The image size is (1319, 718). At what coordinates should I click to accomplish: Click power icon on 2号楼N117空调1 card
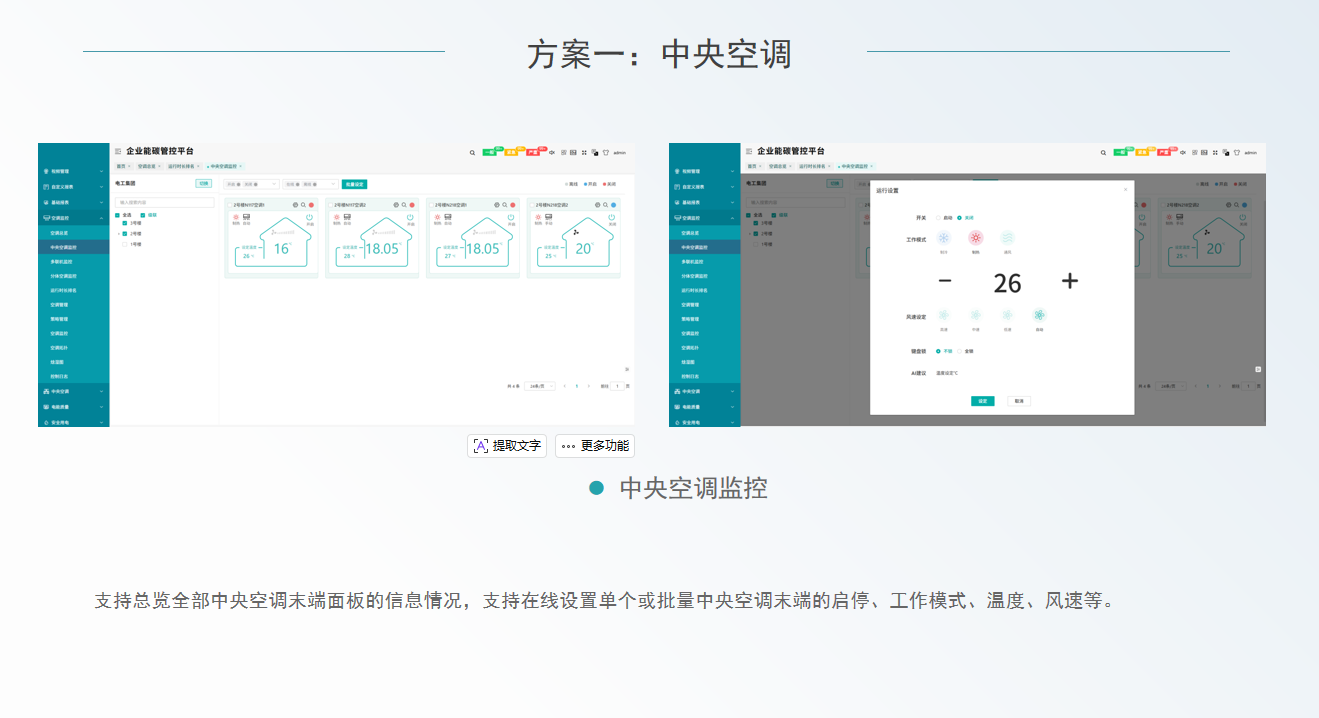(x=310, y=217)
